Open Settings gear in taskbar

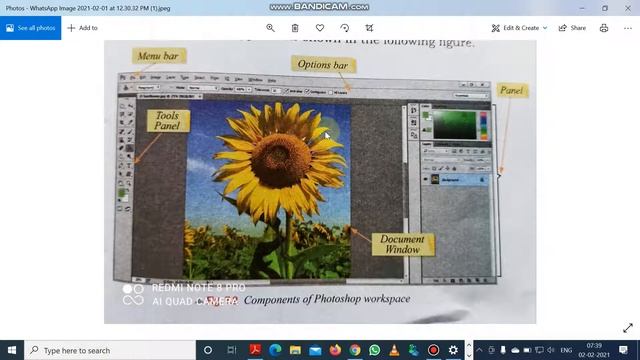[x=453, y=350]
